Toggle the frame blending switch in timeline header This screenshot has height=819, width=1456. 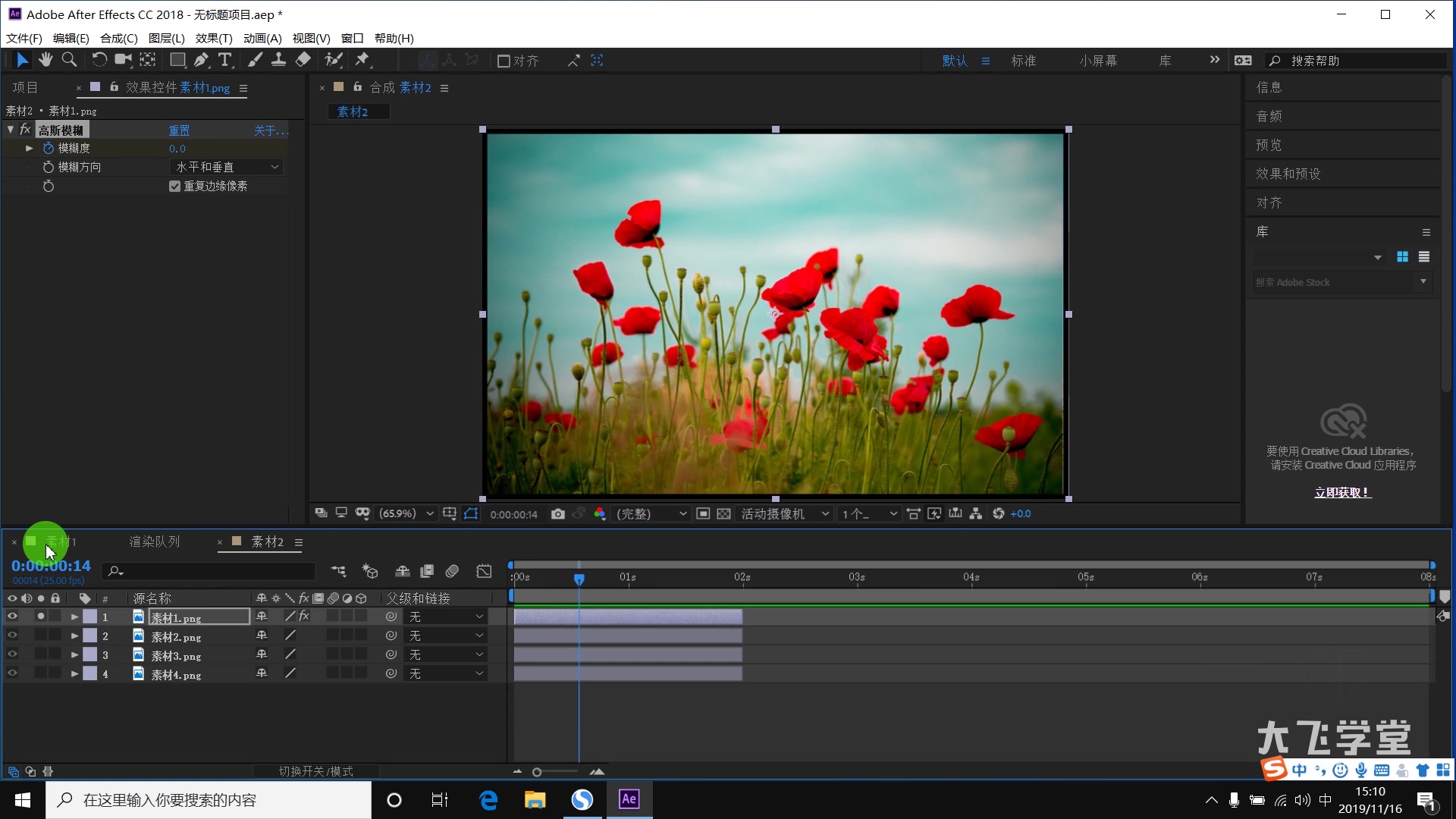(x=427, y=571)
